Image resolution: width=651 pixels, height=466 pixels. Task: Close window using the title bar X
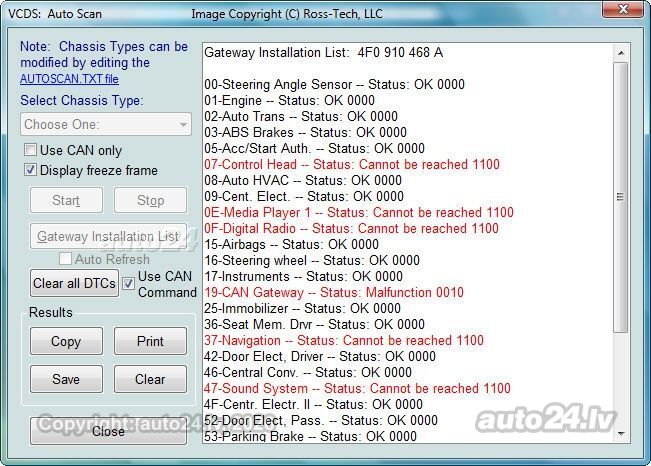pyautogui.click(x=623, y=9)
